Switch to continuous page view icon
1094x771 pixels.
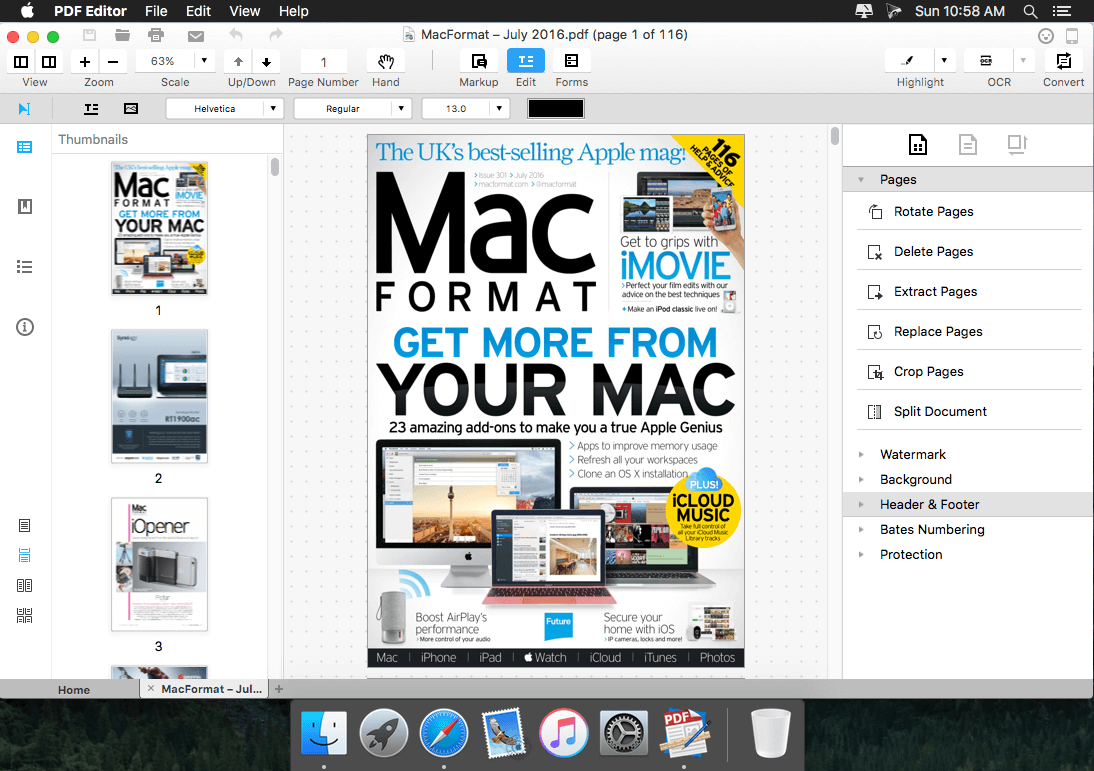pyautogui.click(x=24, y=555)
